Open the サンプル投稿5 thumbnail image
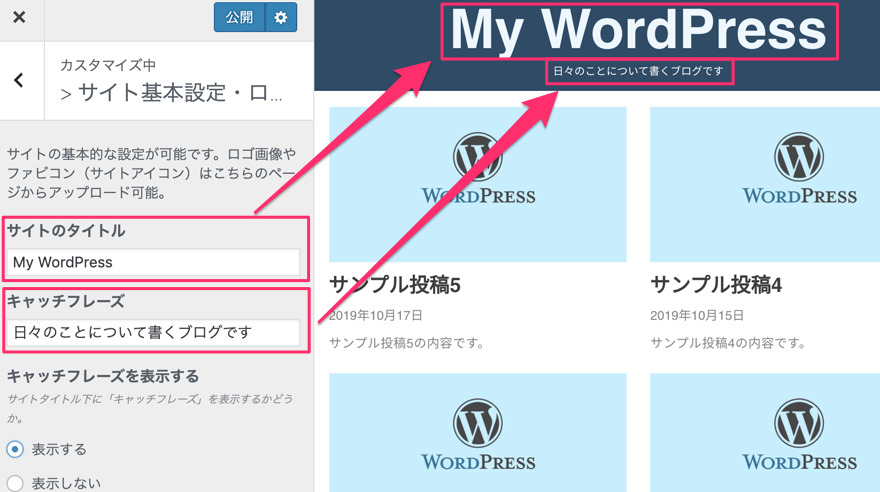 tap(478, 184)
